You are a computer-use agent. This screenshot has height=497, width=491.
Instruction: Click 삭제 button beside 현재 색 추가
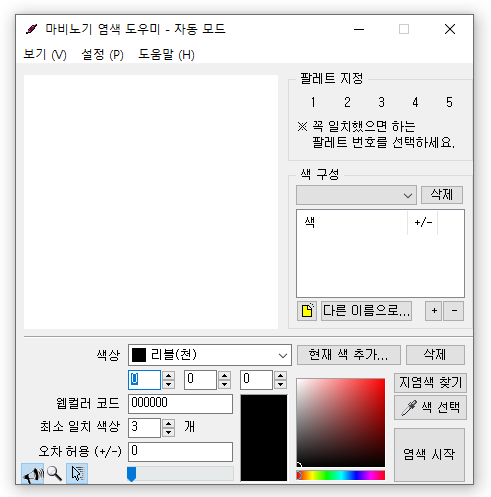pyautogui.click(x=435, y=355)
